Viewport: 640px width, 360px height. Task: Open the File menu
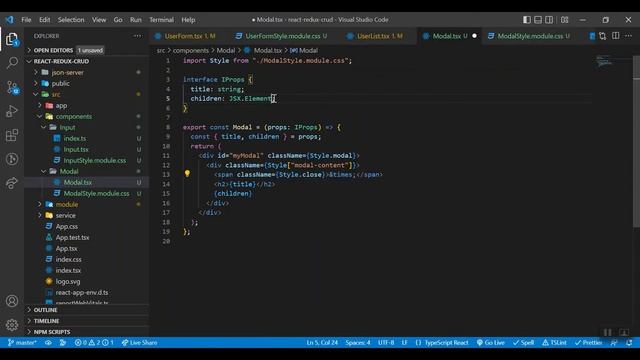26,20
